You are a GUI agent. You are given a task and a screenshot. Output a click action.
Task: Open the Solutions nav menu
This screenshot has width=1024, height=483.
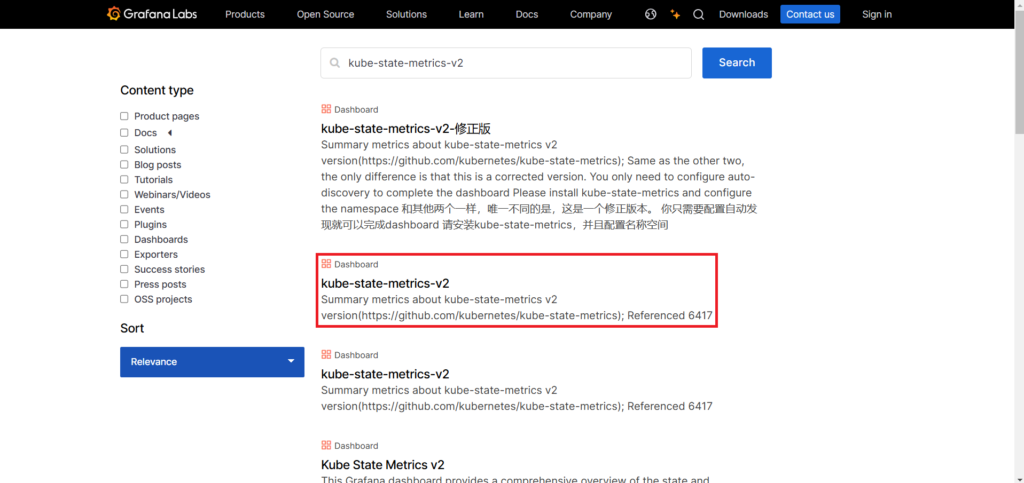pyautogui.click(x=406, y=14)
